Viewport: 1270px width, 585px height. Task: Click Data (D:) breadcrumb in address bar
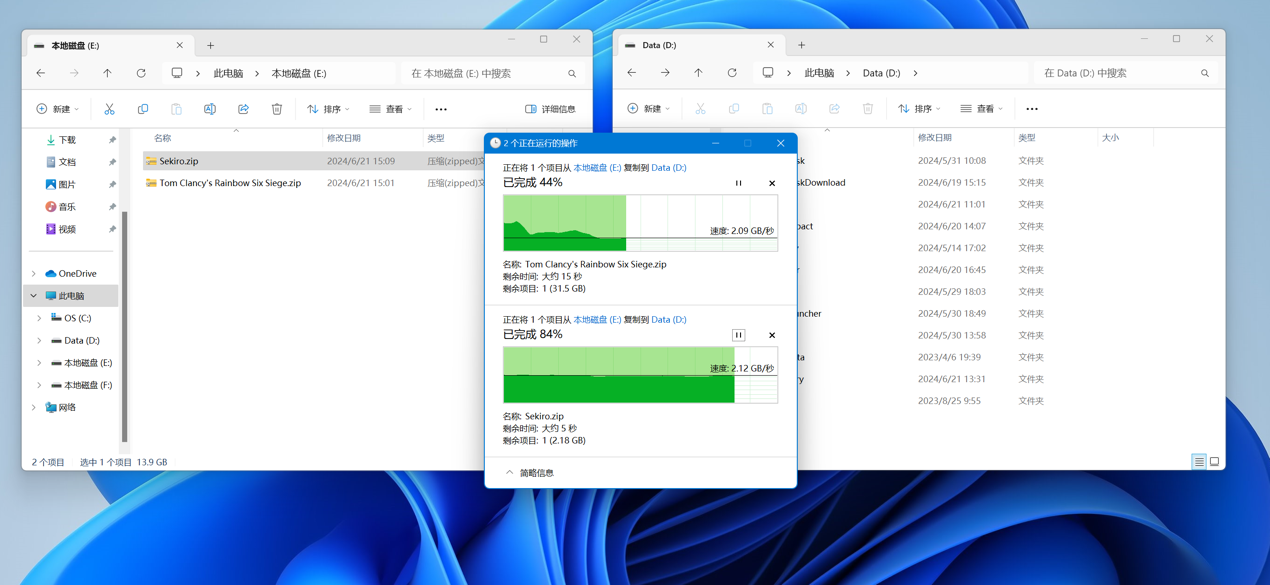[881, 73]
